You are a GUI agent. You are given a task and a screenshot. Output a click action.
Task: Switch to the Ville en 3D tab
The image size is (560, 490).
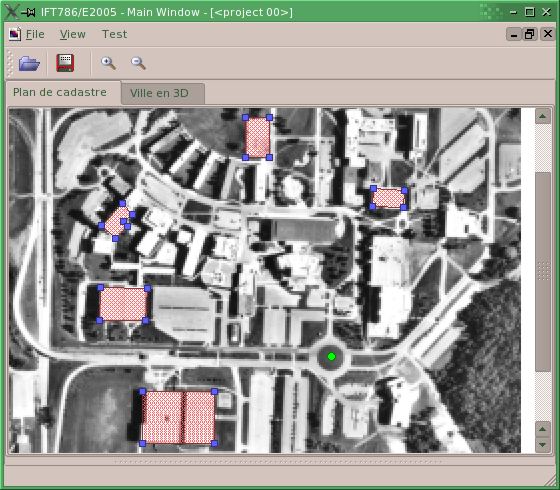click(x=159, y=93)
